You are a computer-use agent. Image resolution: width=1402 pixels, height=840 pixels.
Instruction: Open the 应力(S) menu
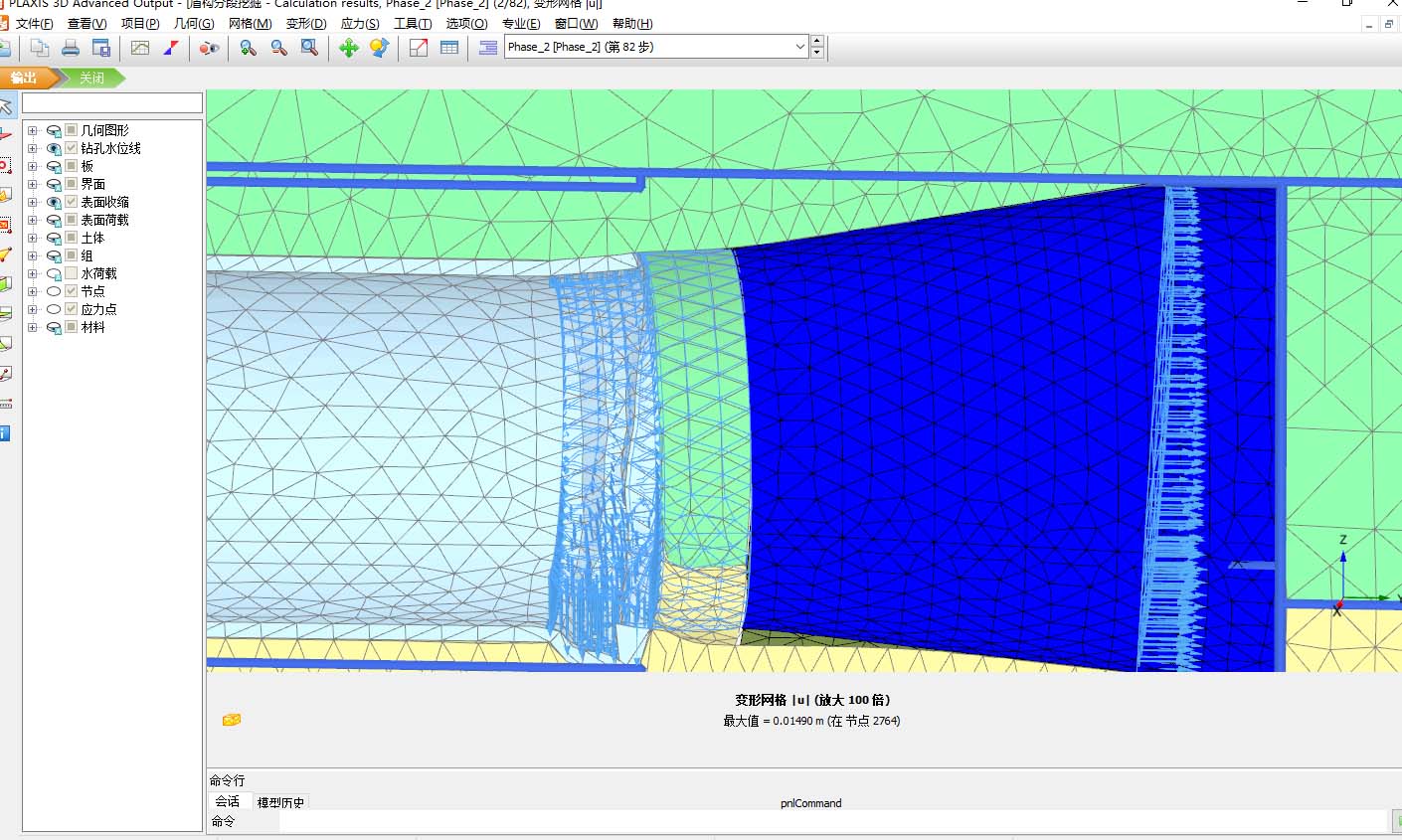click(x=359, y=23)
